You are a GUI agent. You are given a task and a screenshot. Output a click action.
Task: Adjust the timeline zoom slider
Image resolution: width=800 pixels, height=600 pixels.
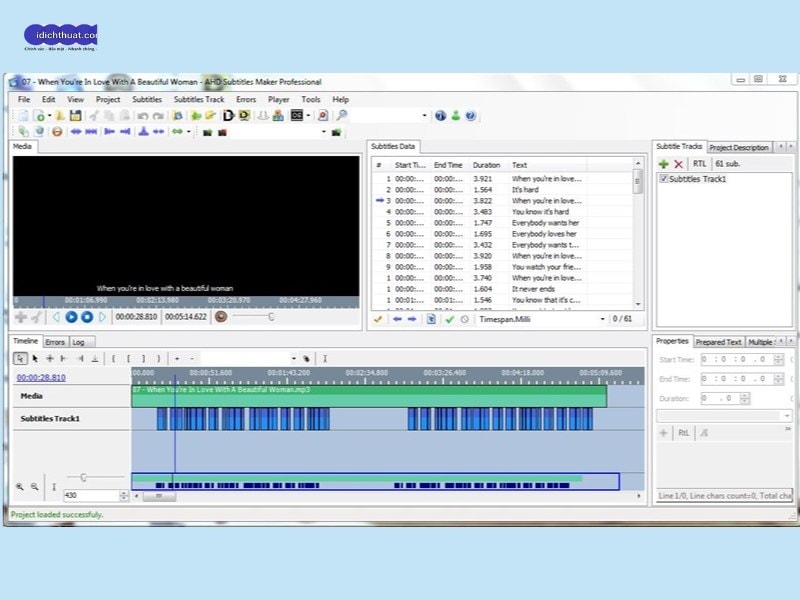83,477
